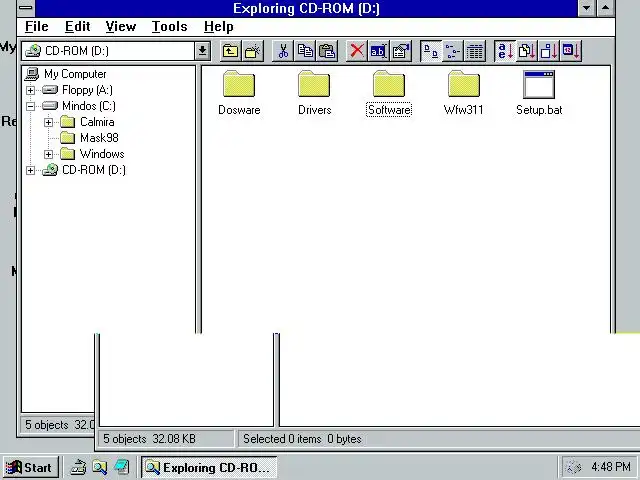Viewport: 640px width, 480px height.
Task: Open the Help menu
Action: tap(218, 27)
